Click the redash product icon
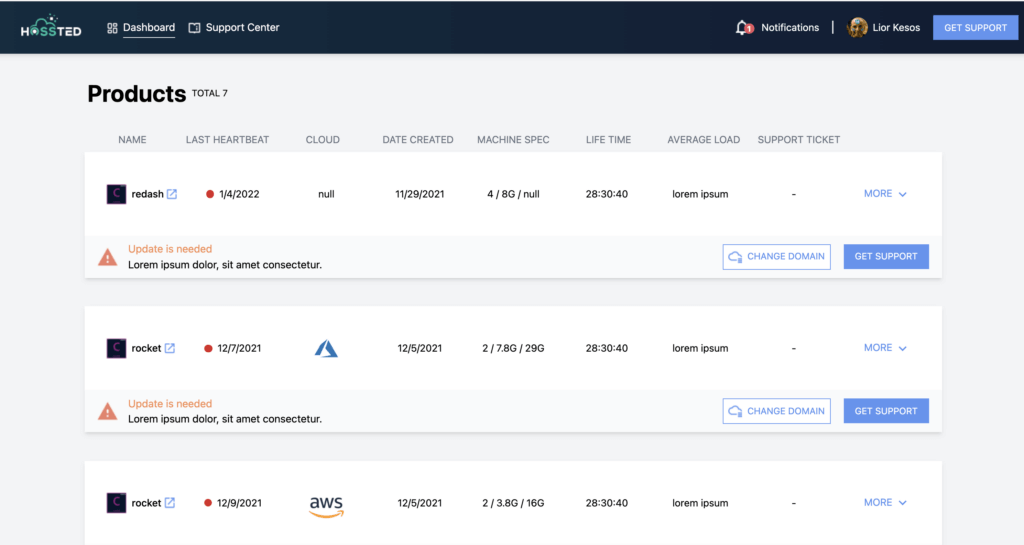1024x545 pixels. (x=116, y=194)
